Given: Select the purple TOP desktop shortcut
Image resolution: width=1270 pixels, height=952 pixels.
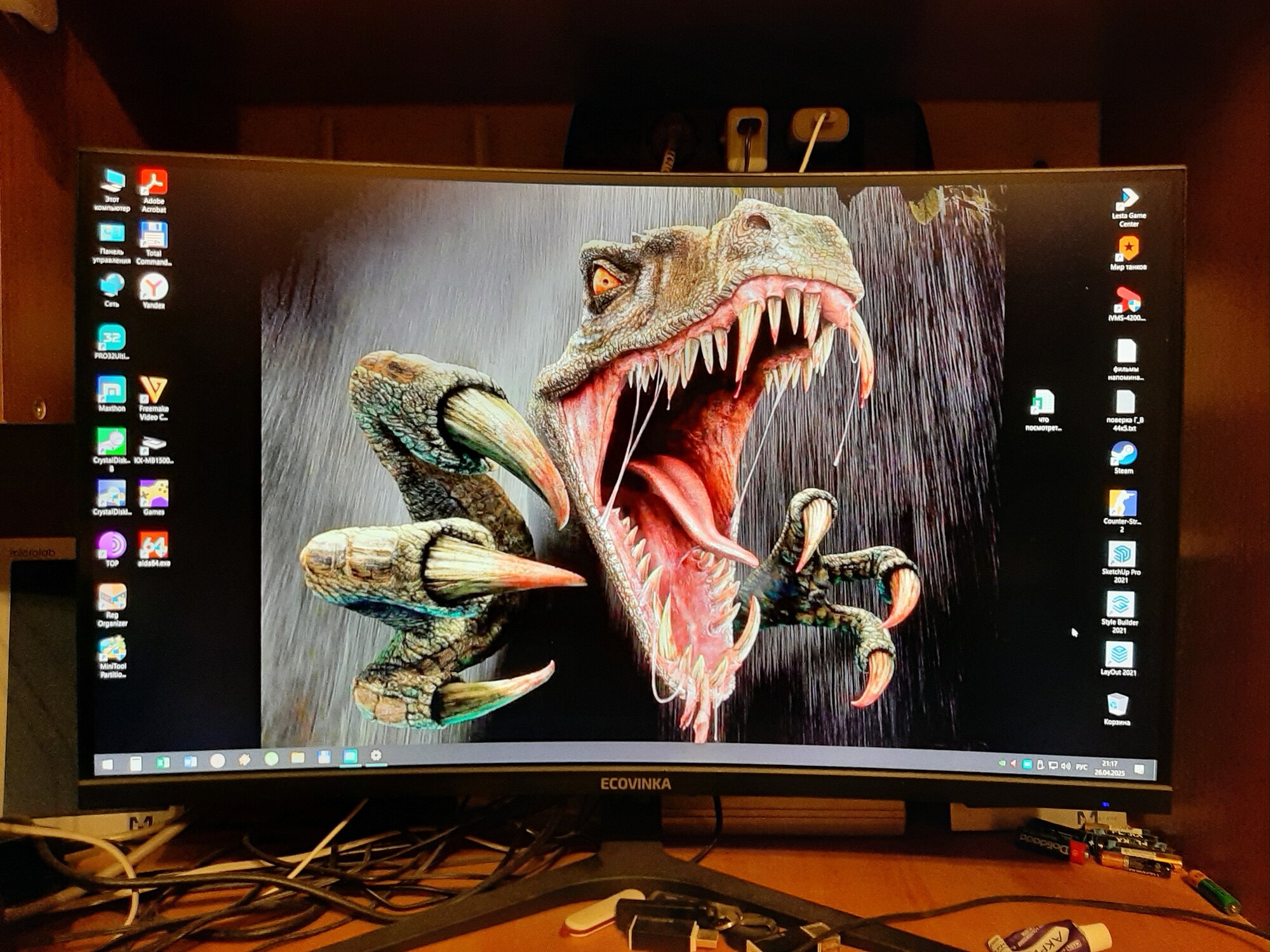Looking at the screenshot, I should (112, 549).
